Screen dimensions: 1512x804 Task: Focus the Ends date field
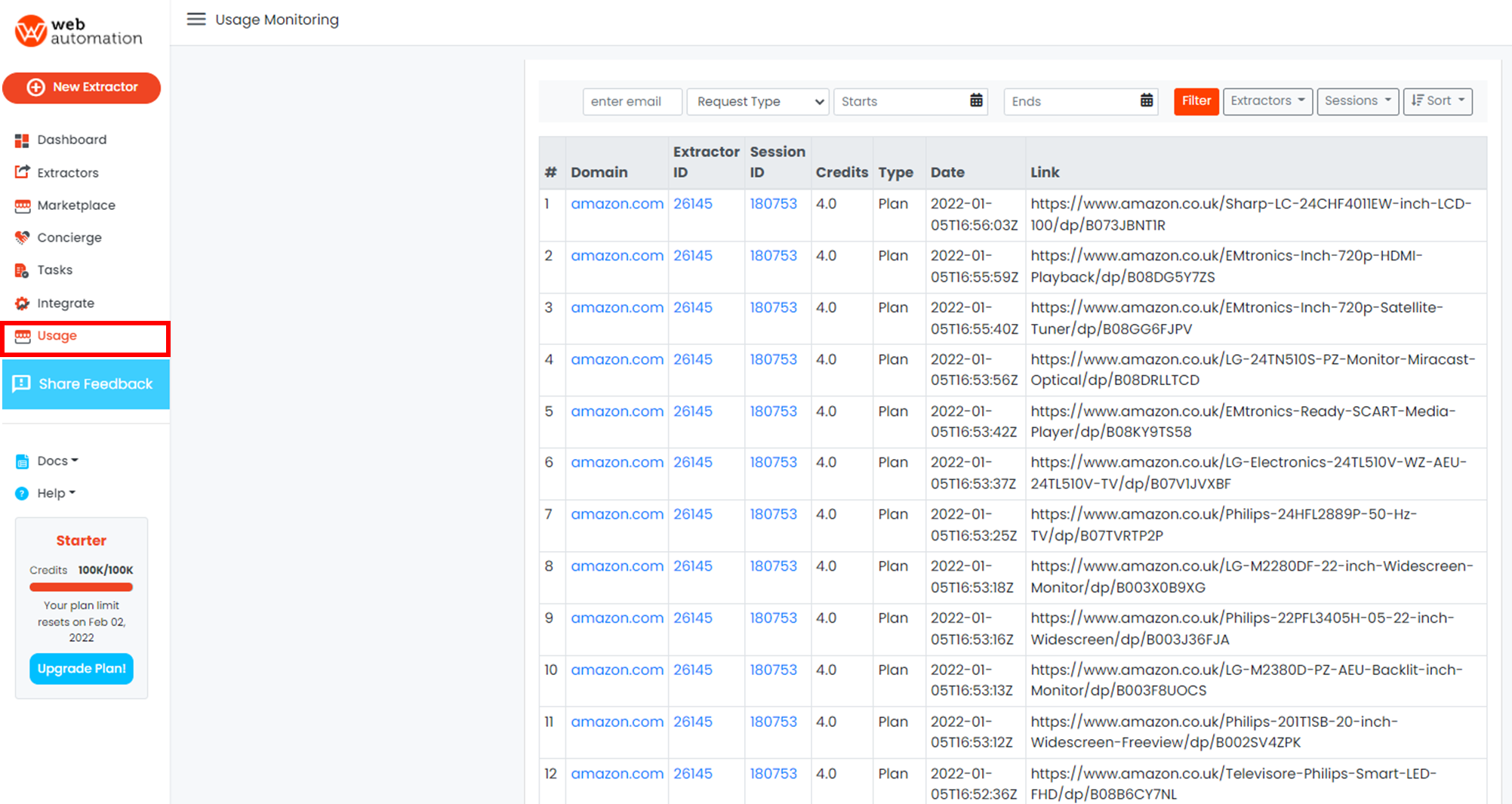click(1081, 101)
